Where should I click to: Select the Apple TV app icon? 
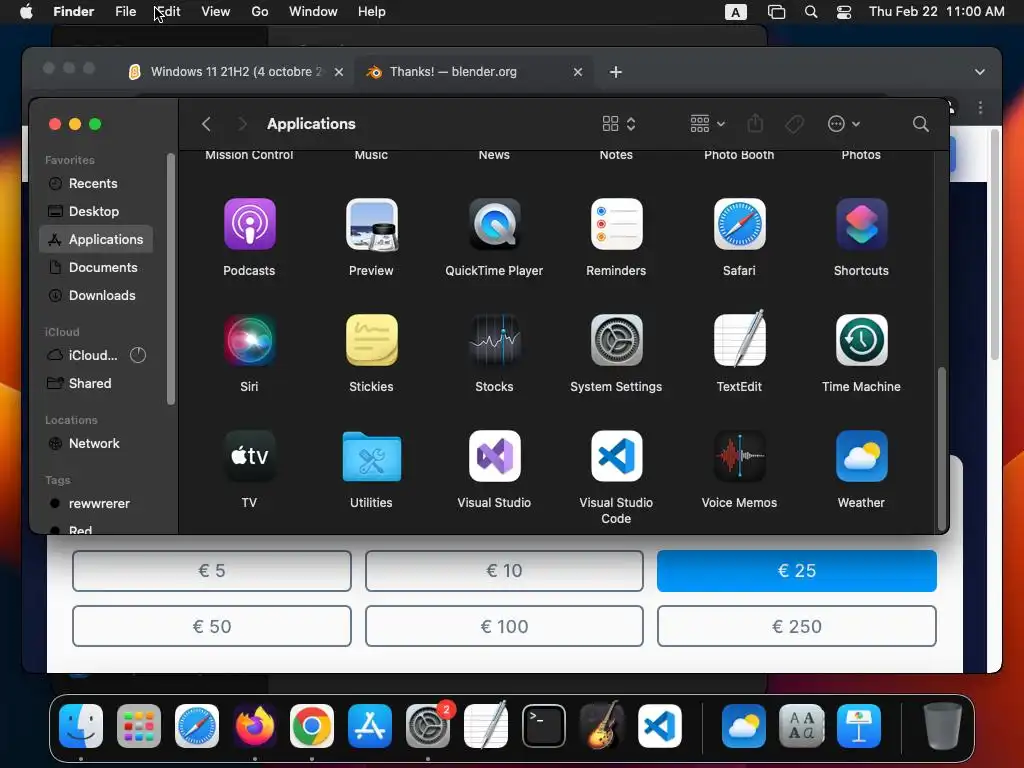[x=249, y=456]
